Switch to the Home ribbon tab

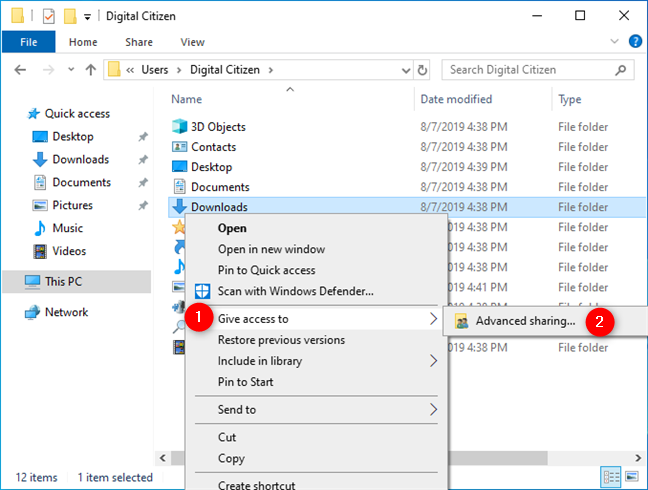[x=83, y=42]
